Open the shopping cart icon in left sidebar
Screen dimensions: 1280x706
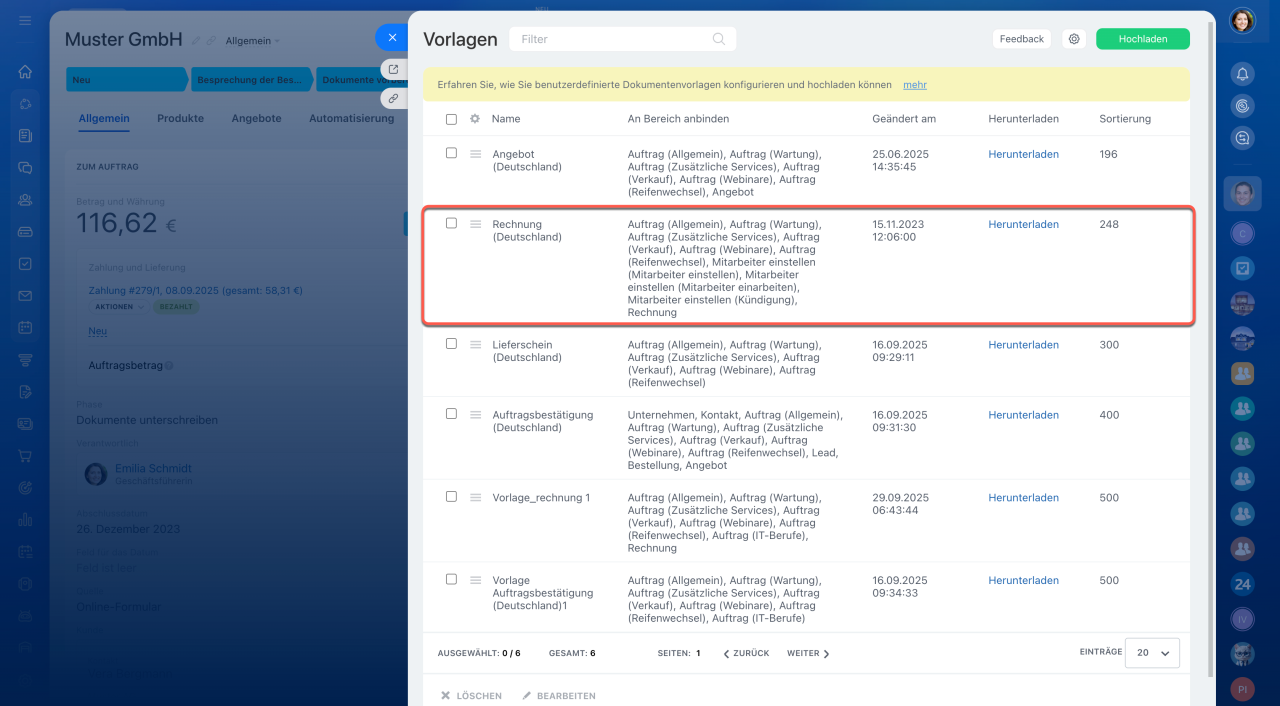point(25,456)
